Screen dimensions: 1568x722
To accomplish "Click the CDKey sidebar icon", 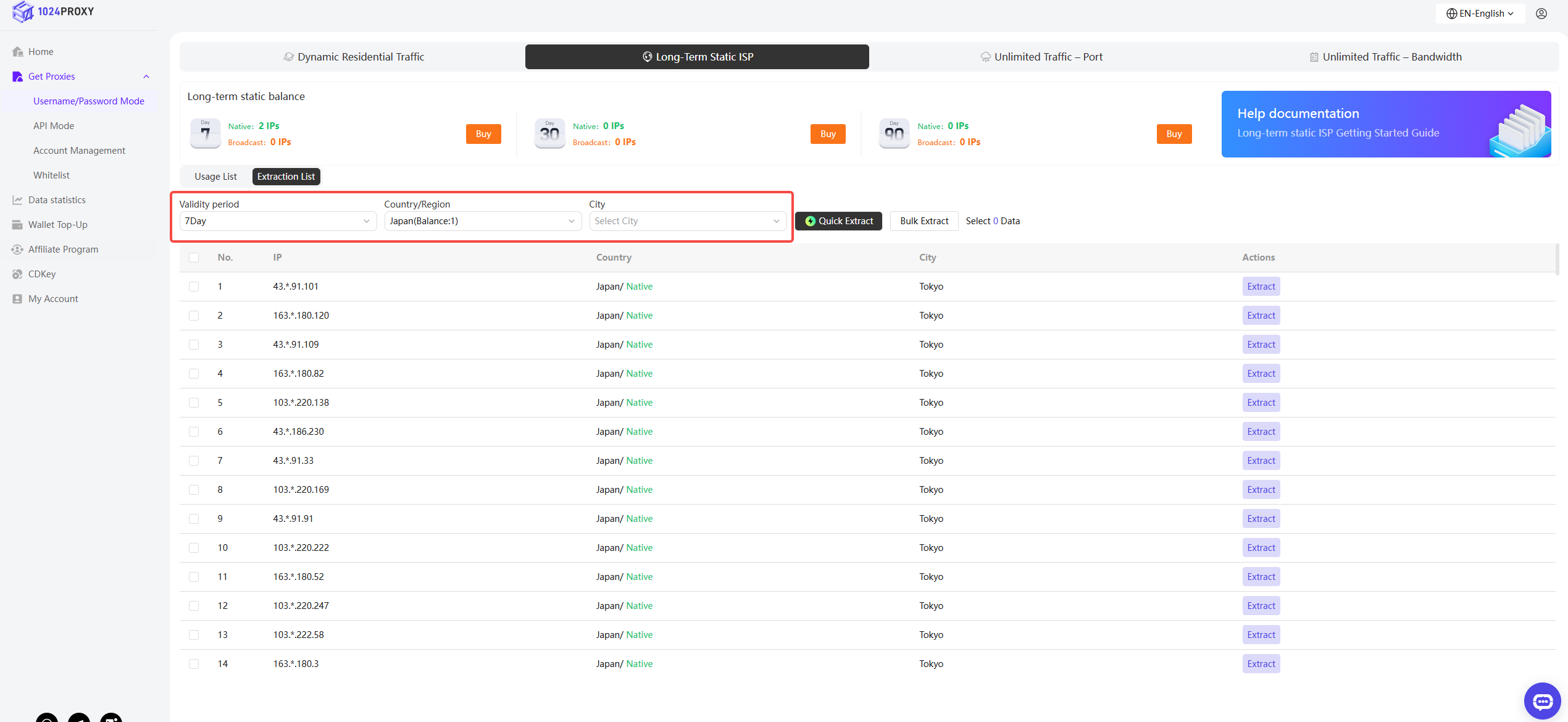I will click(17, 274).
